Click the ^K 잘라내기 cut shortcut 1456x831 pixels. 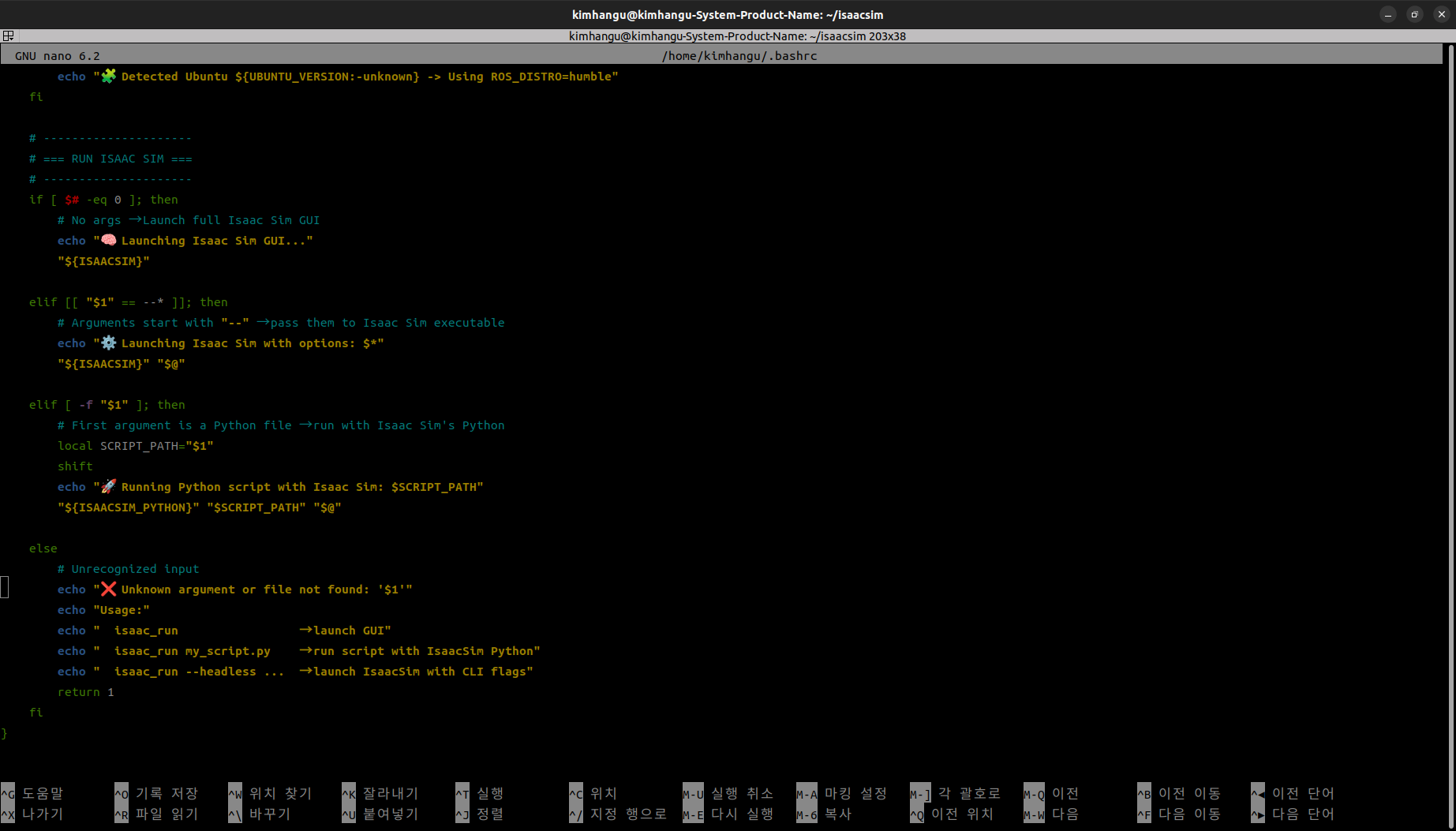point(380,793)
